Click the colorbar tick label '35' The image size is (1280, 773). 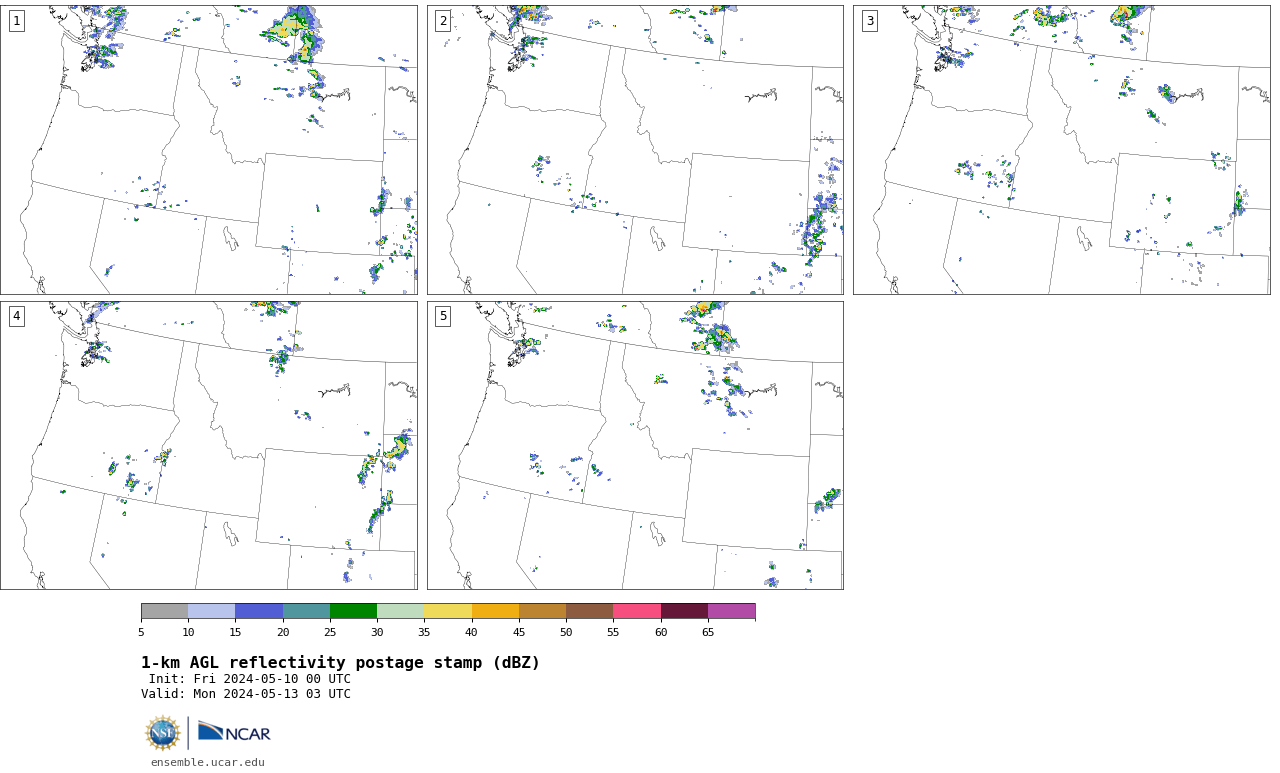(424, 632)
